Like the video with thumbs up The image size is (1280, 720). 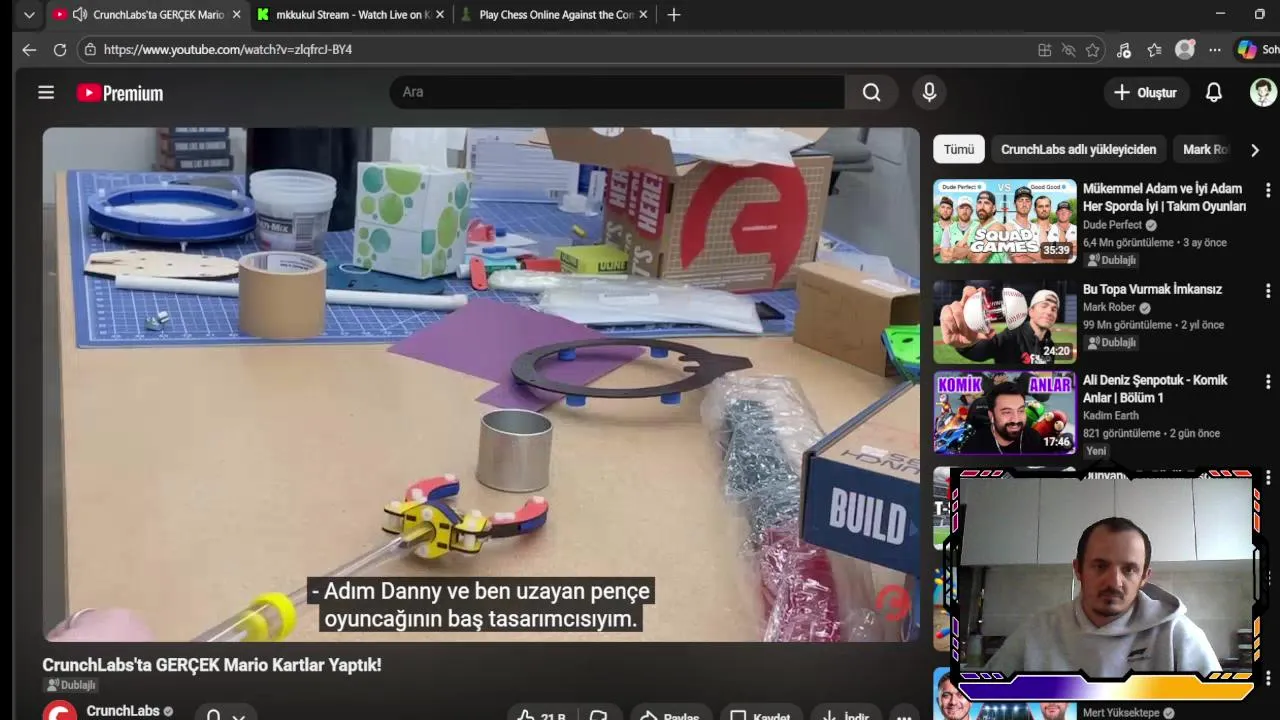click(x=541, y=716)
